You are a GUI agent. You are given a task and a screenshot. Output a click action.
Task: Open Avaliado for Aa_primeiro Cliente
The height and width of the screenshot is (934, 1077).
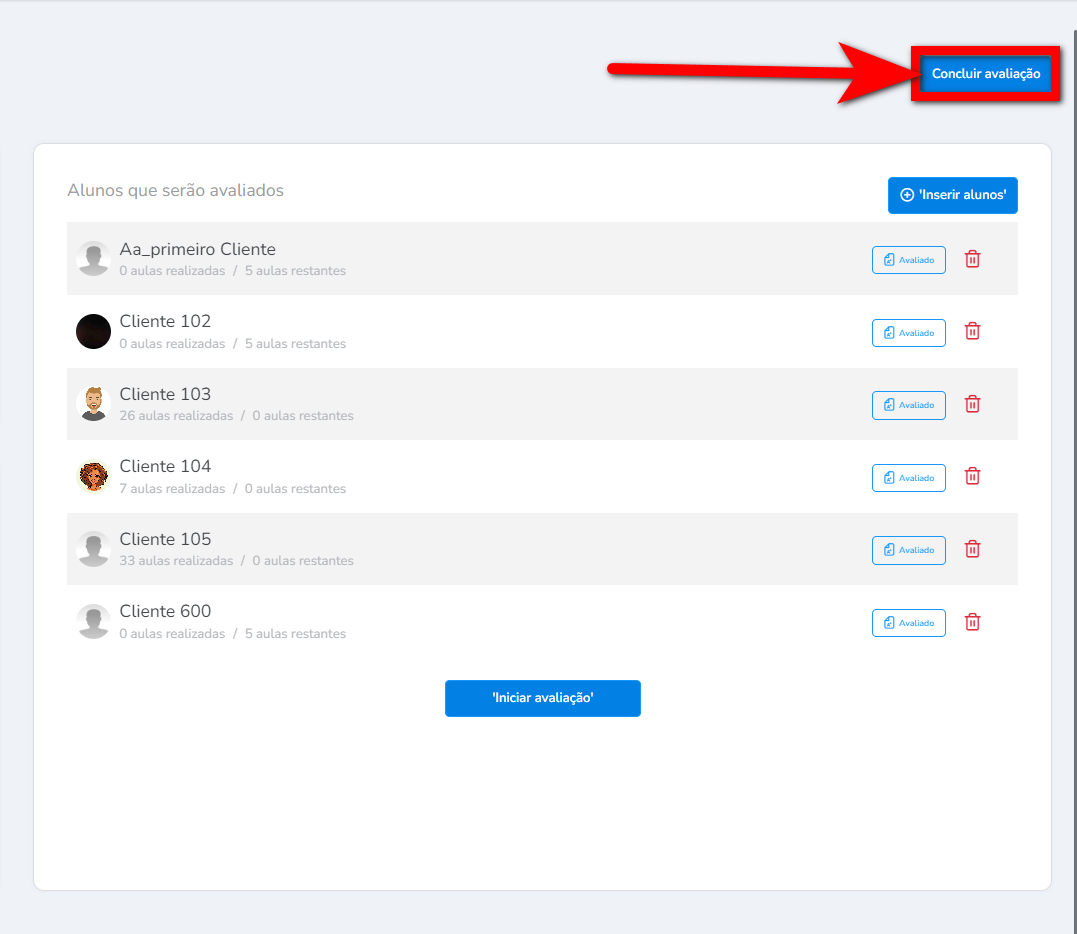(908, 260)
